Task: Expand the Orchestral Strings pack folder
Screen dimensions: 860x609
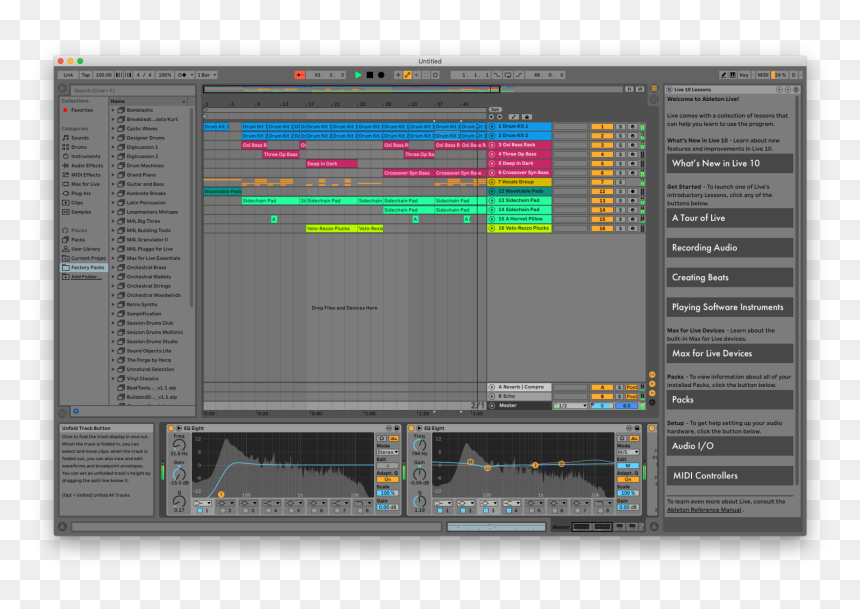Action: (114, 286)
